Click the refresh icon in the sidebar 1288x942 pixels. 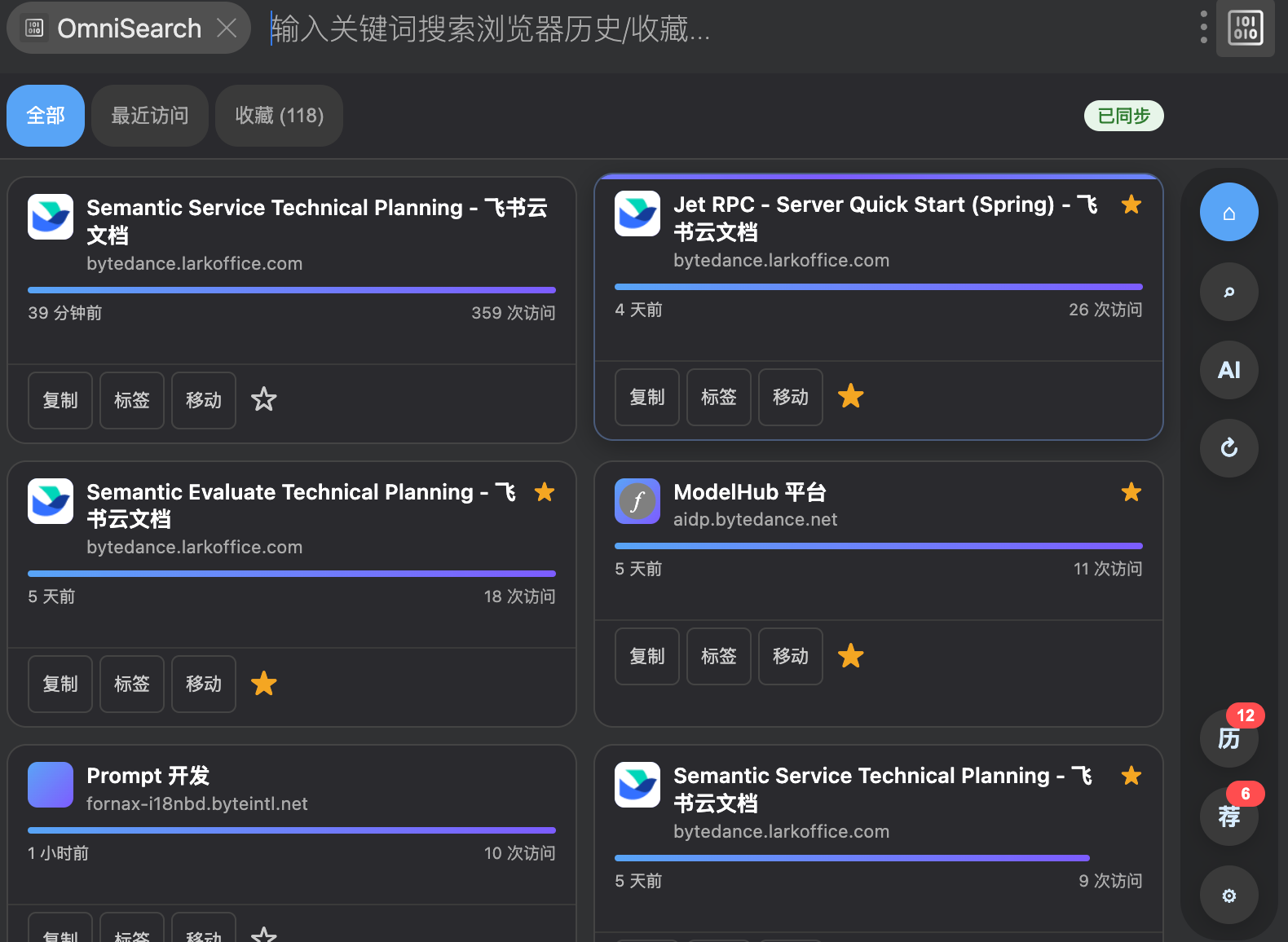tap(1228, 448)
